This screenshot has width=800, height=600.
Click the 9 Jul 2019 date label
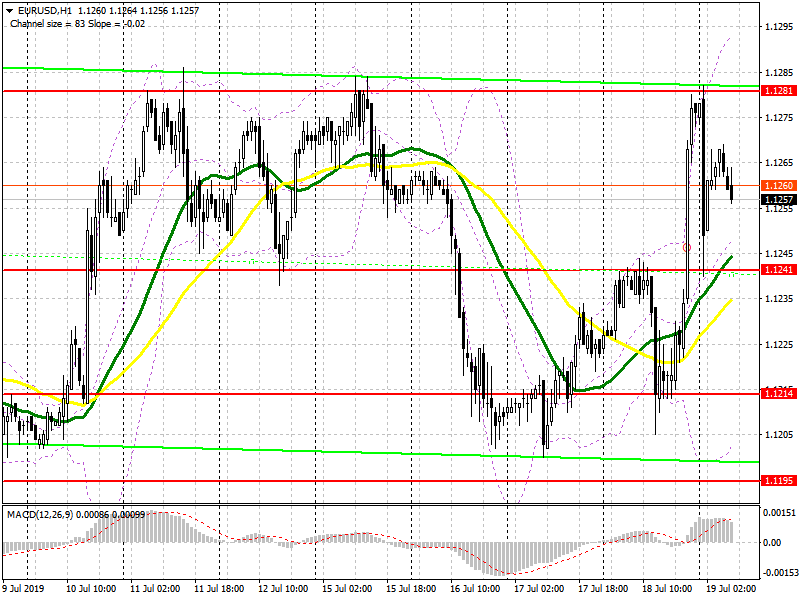(x=23, y=589)
